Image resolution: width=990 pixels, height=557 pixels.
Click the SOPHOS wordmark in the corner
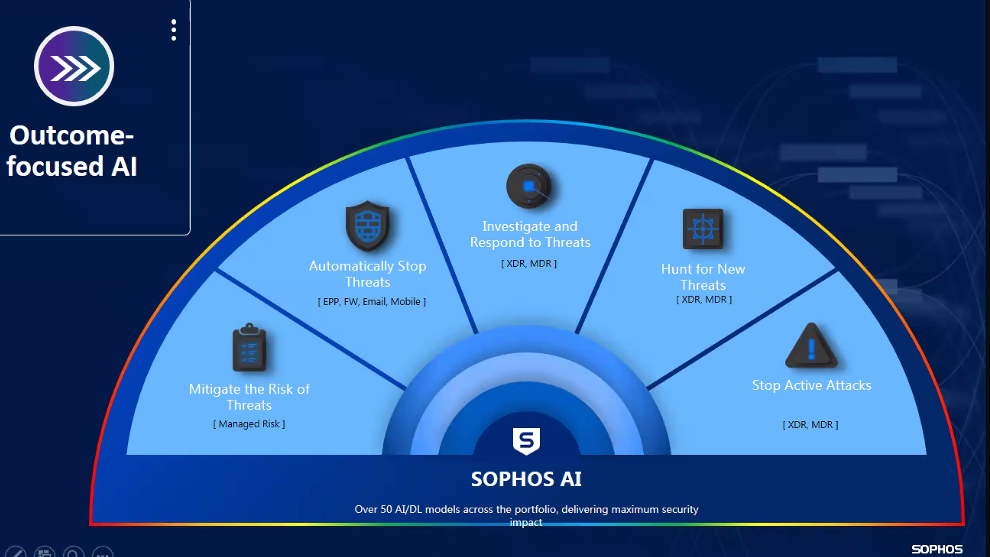pos(937,549)
